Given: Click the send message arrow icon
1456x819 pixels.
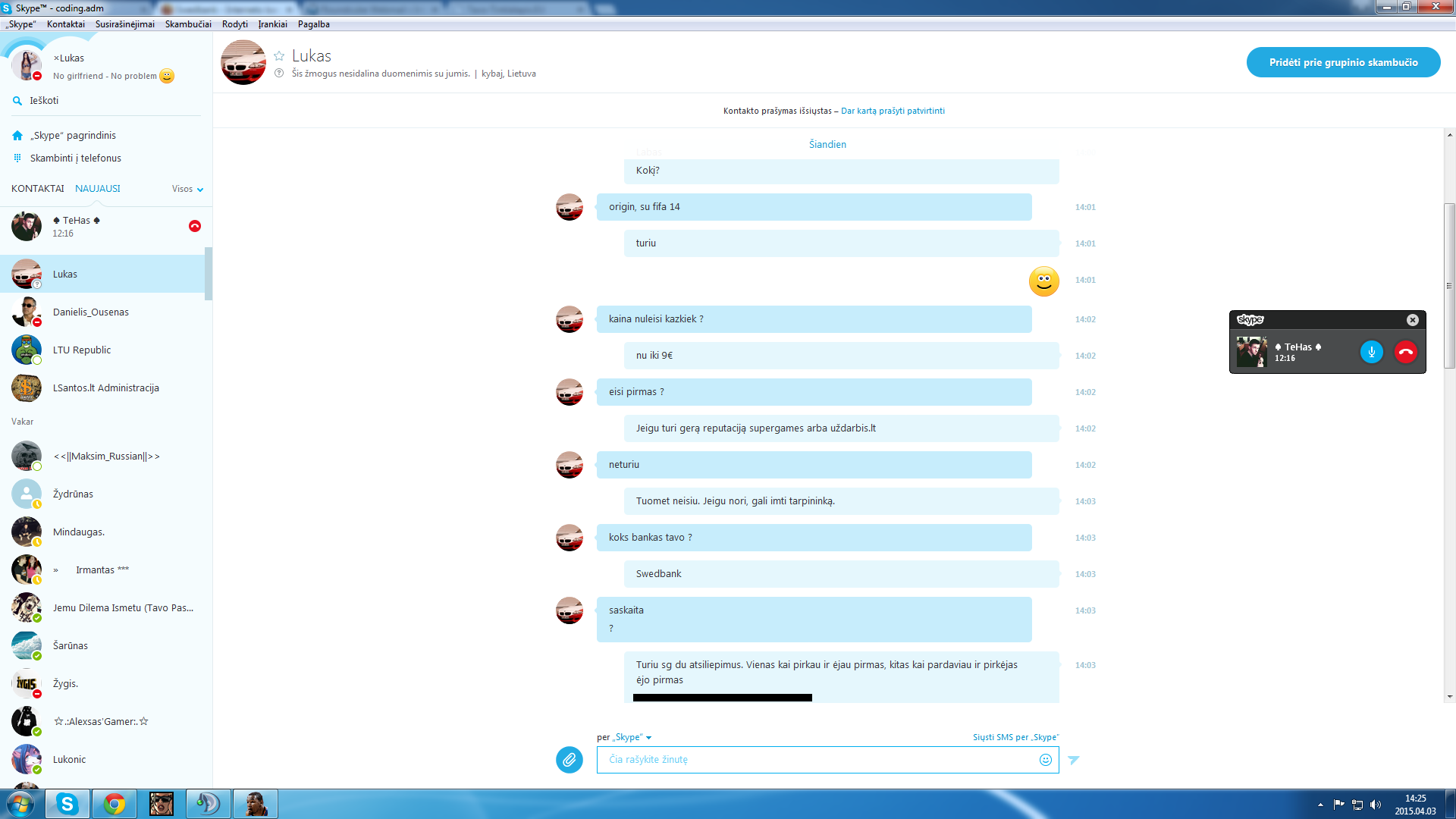Looking at the screenshot, I should (1074, 760).
